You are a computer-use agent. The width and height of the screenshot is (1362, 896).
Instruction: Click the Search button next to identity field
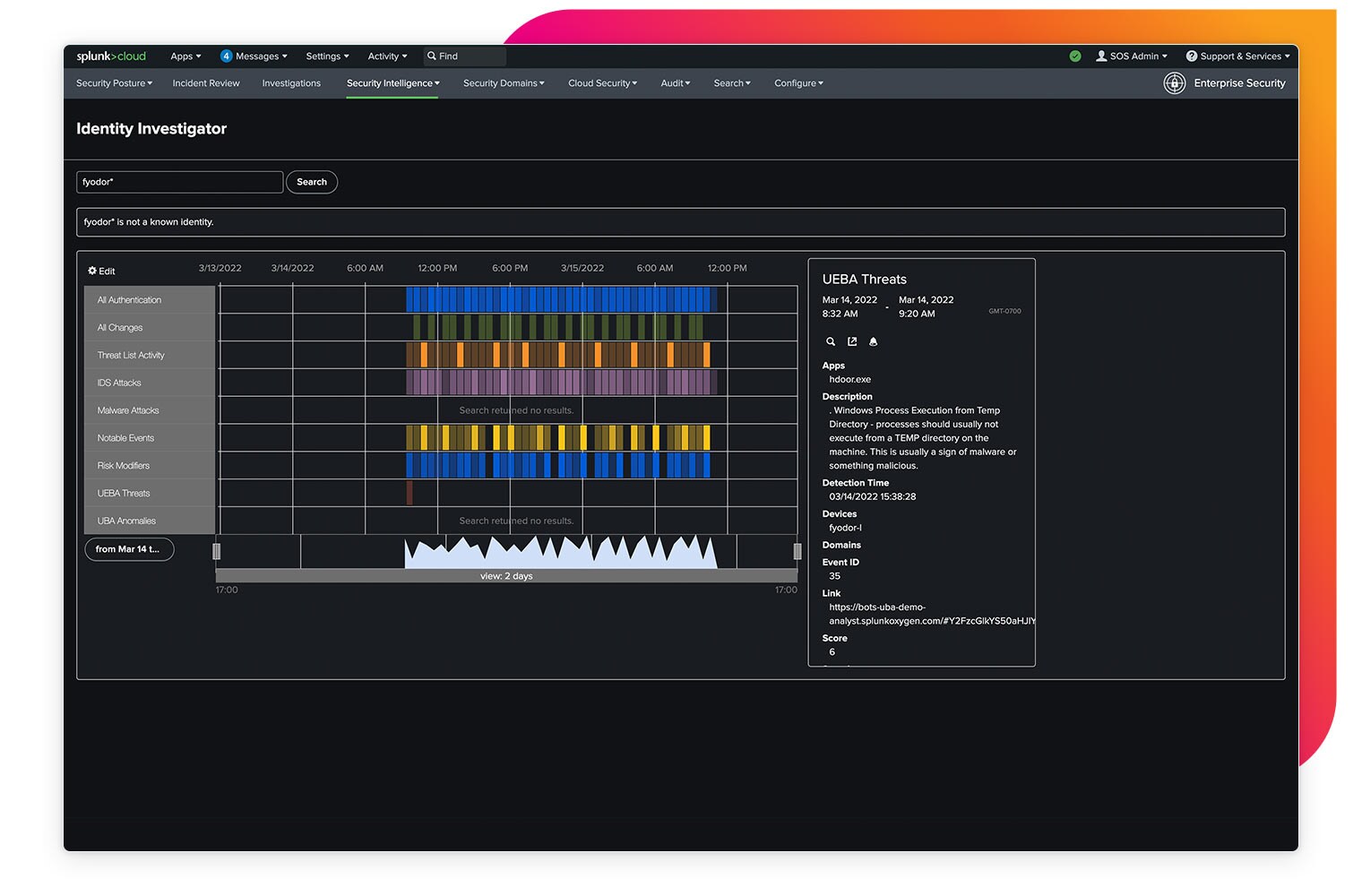click(312, 182)
